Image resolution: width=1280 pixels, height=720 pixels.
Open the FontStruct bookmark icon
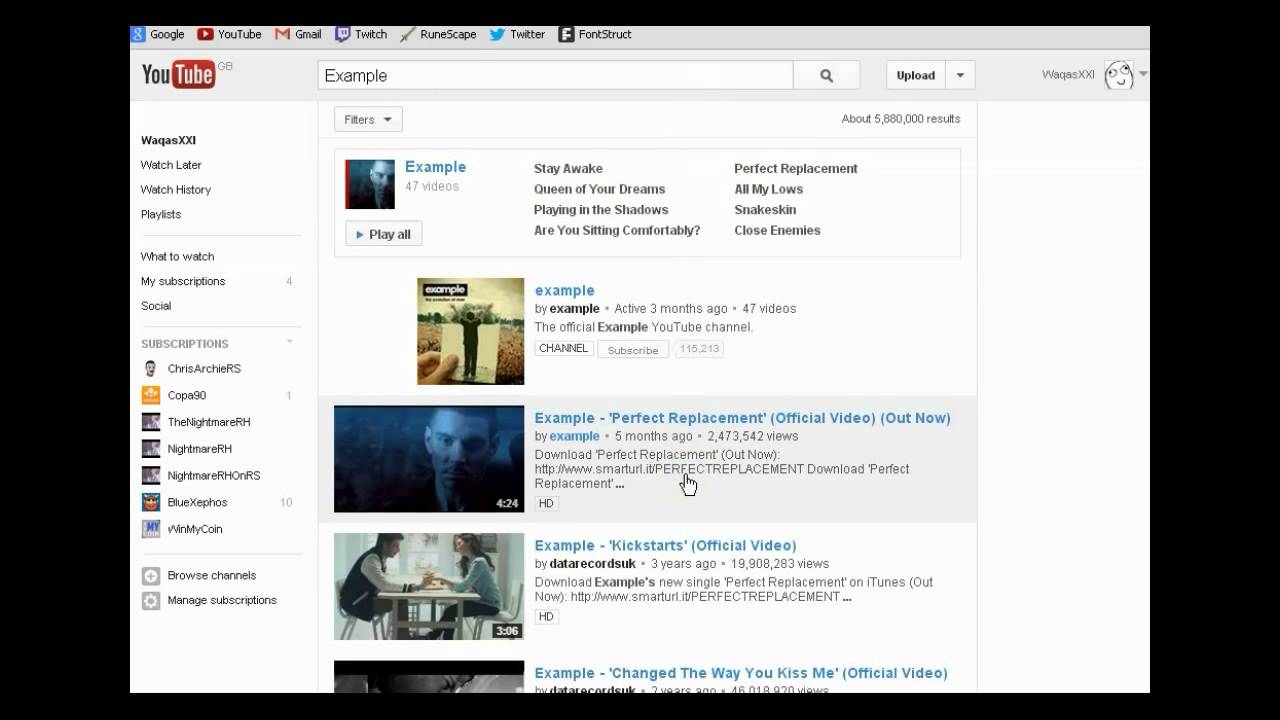tap(566, 34)
